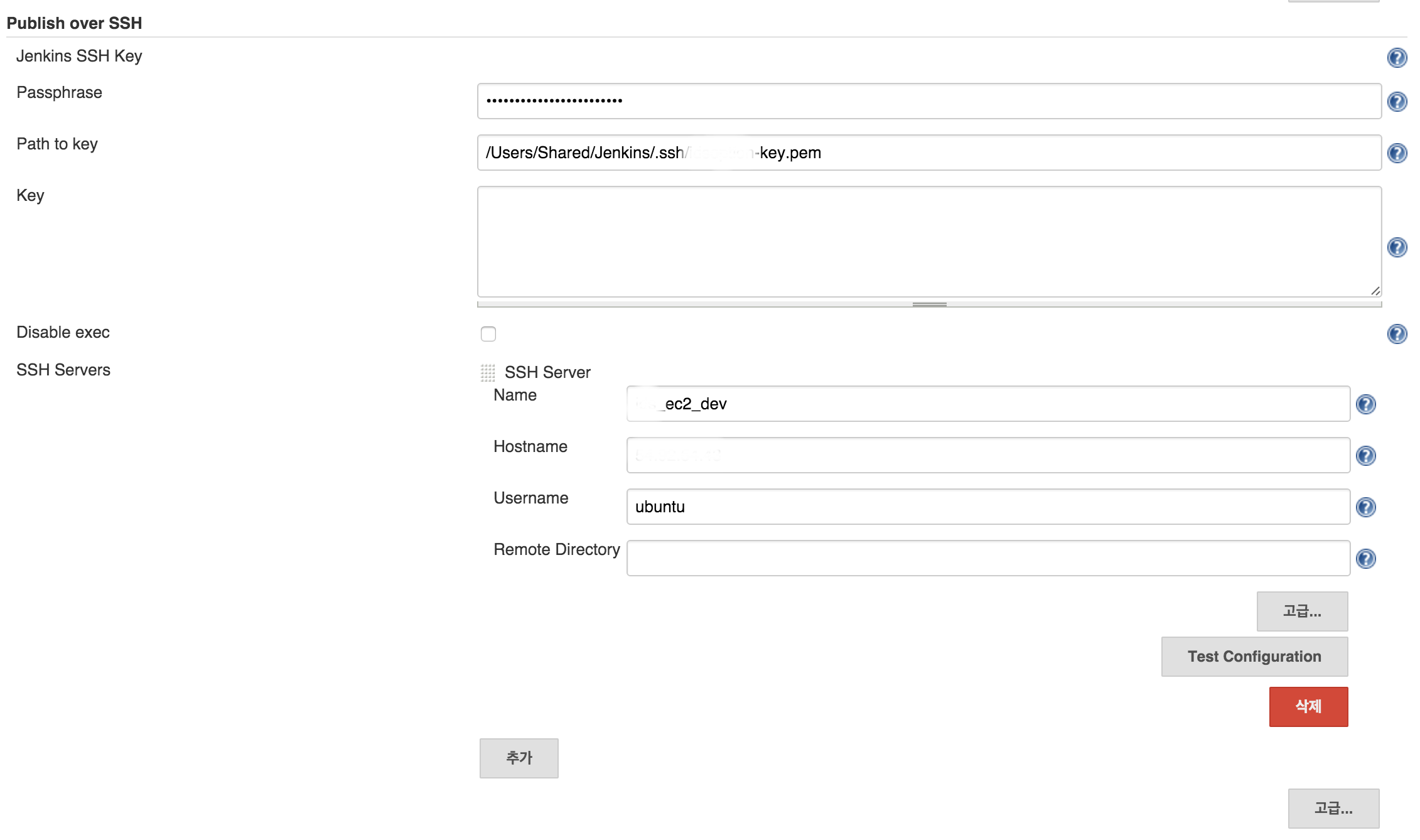The image size is (1420, 840).
Task: Click the Remote Directory label
Action: [x=556, y=549]
